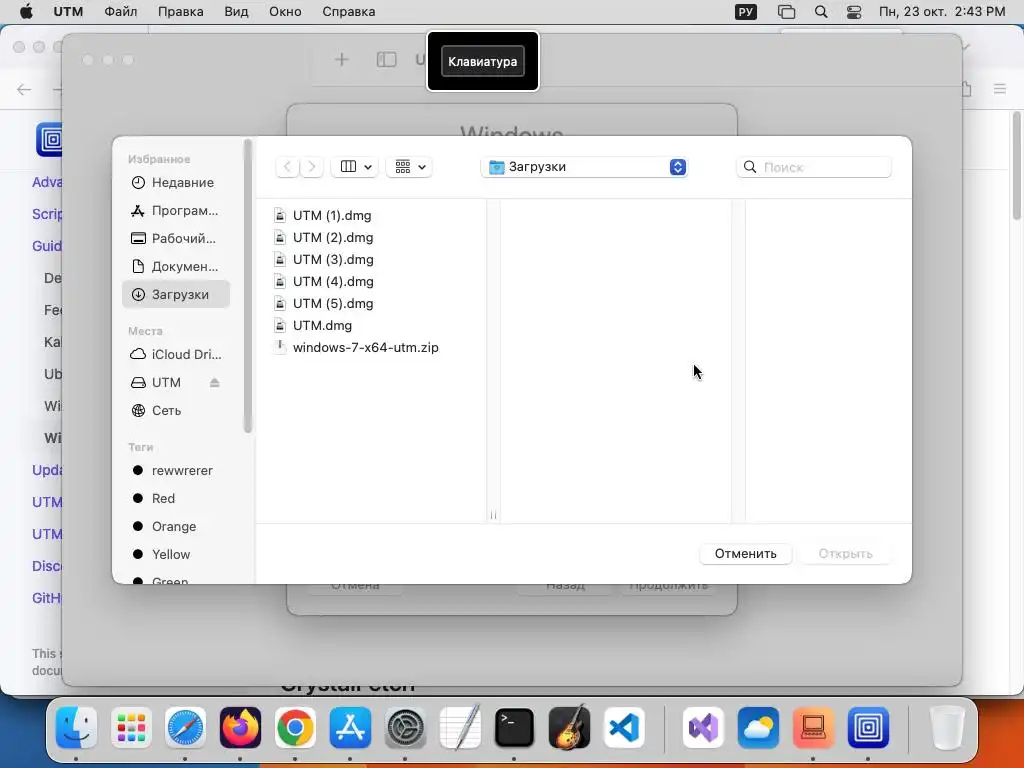Select the rewwrerer tag

point(176,471)
